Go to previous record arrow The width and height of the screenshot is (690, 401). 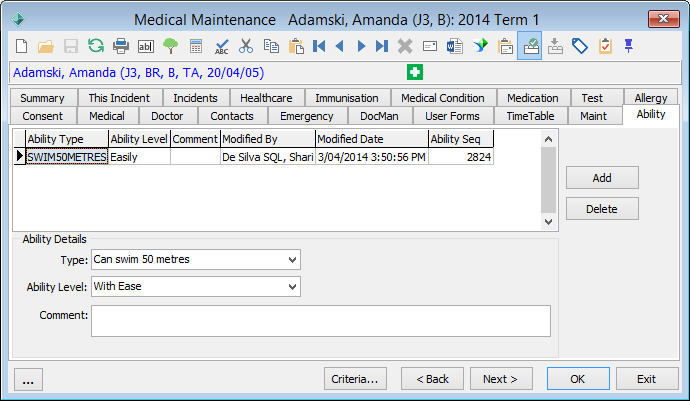(x=339, y=46)
